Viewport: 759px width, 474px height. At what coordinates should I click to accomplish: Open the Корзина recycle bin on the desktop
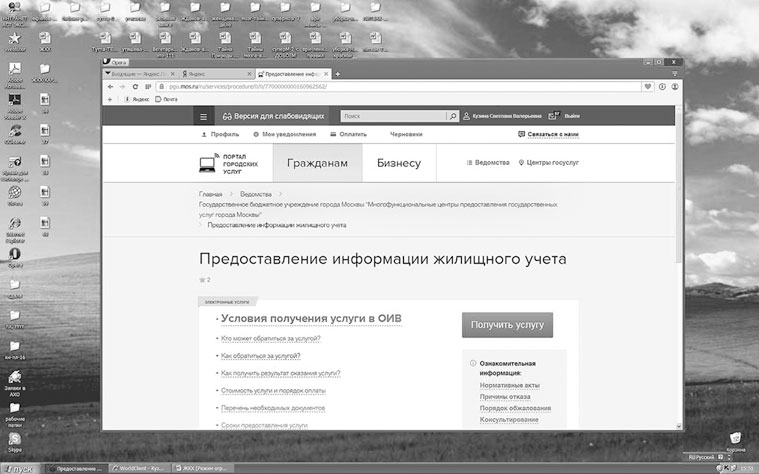735,440
